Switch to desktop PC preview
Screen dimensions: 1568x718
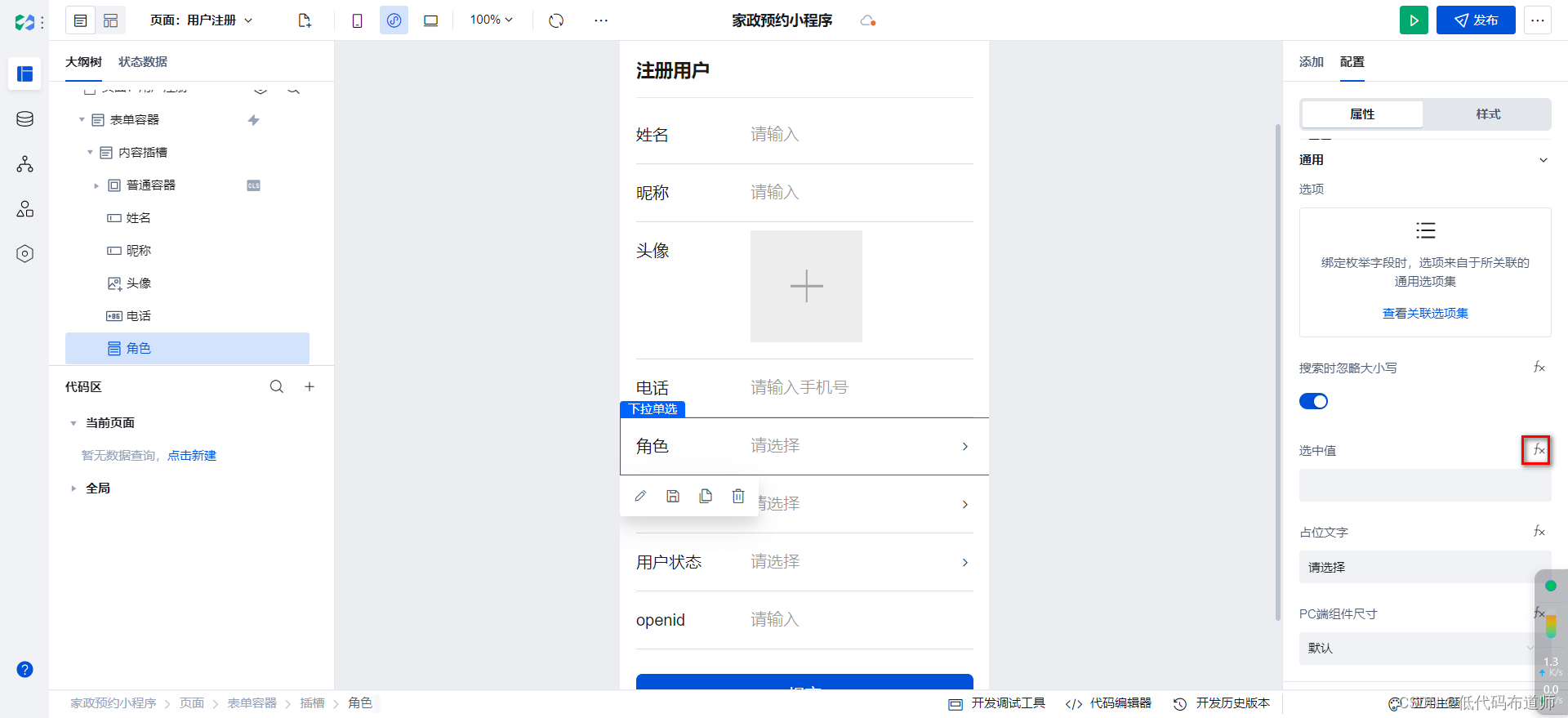(430, 20)
